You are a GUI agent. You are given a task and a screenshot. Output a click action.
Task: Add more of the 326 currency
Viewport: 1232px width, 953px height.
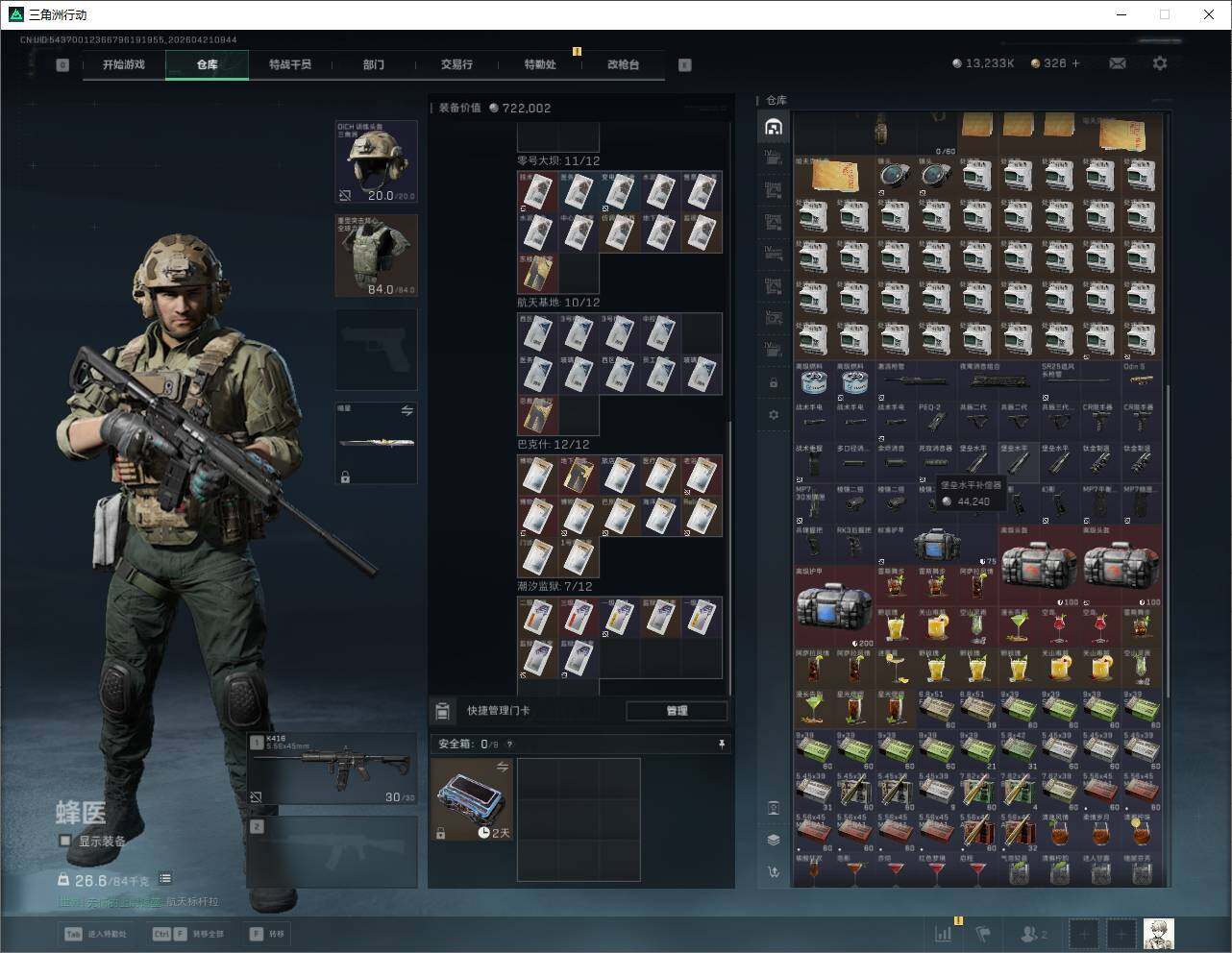click(x=1076, y=63)
